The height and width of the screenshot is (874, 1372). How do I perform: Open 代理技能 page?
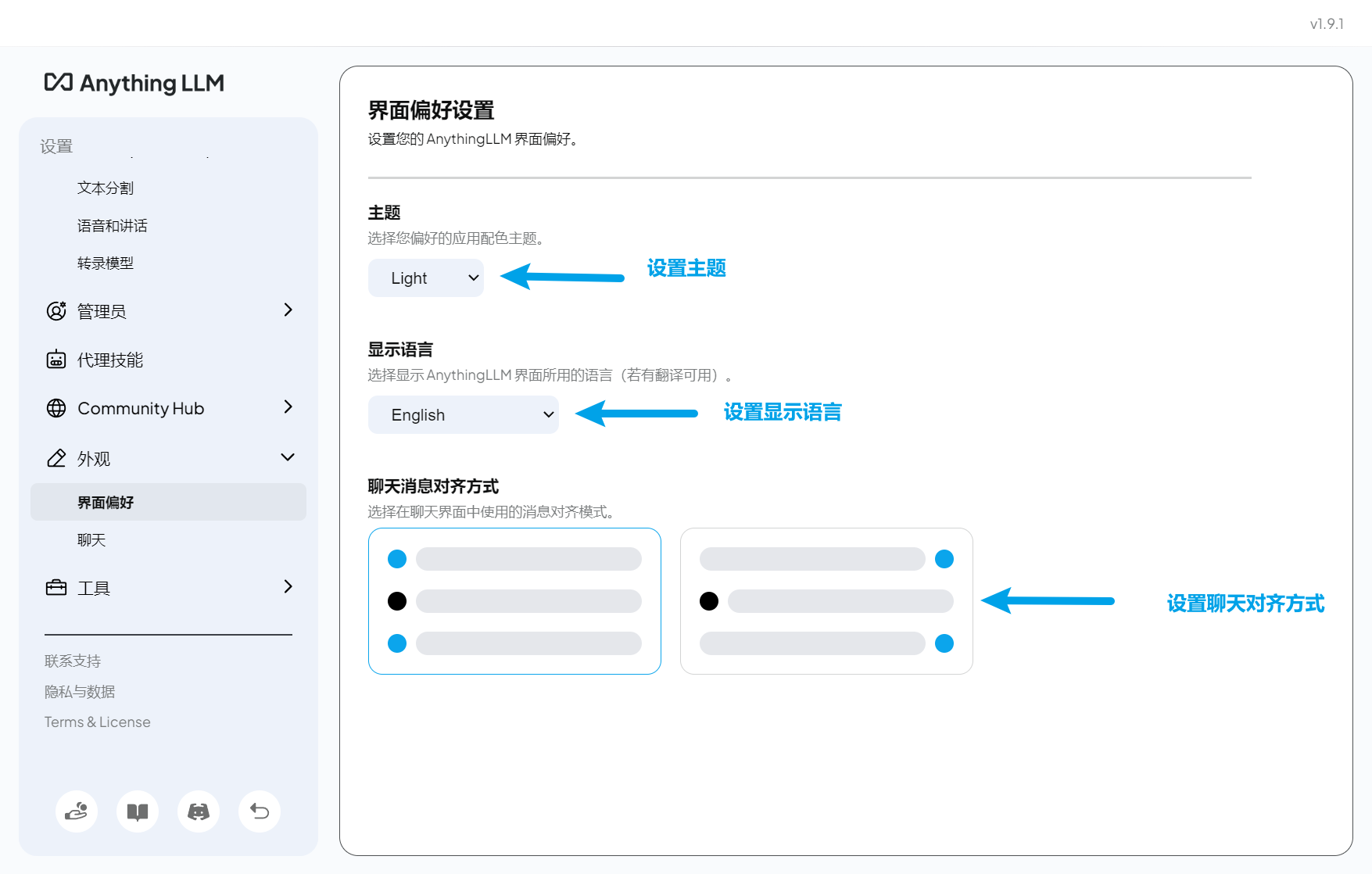[x=110, y=360]
